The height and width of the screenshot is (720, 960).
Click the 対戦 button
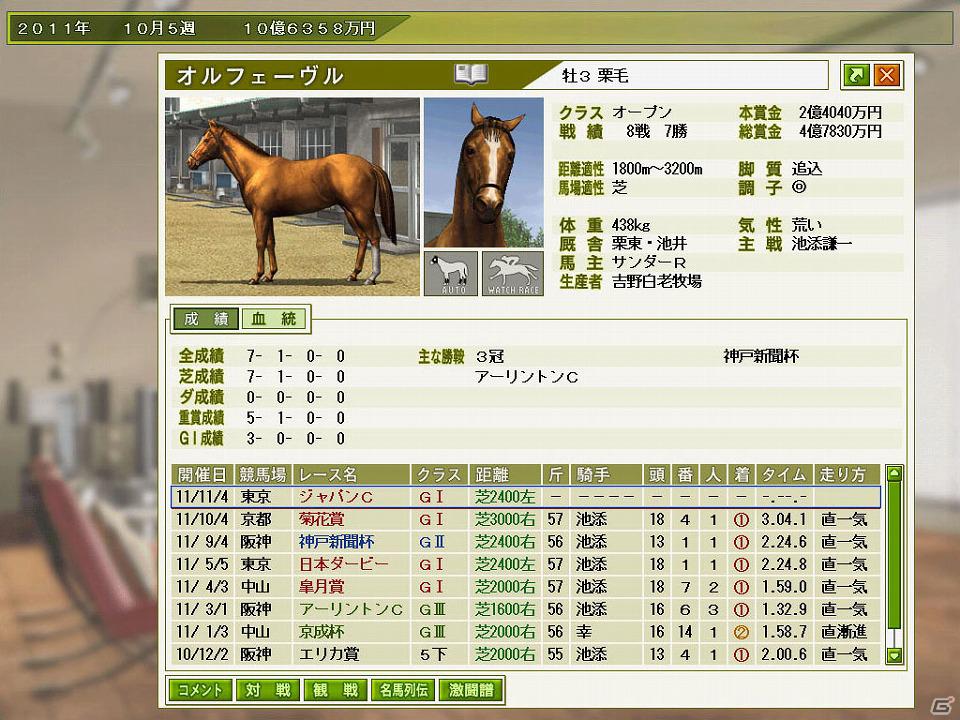click(x=268, y=690)
